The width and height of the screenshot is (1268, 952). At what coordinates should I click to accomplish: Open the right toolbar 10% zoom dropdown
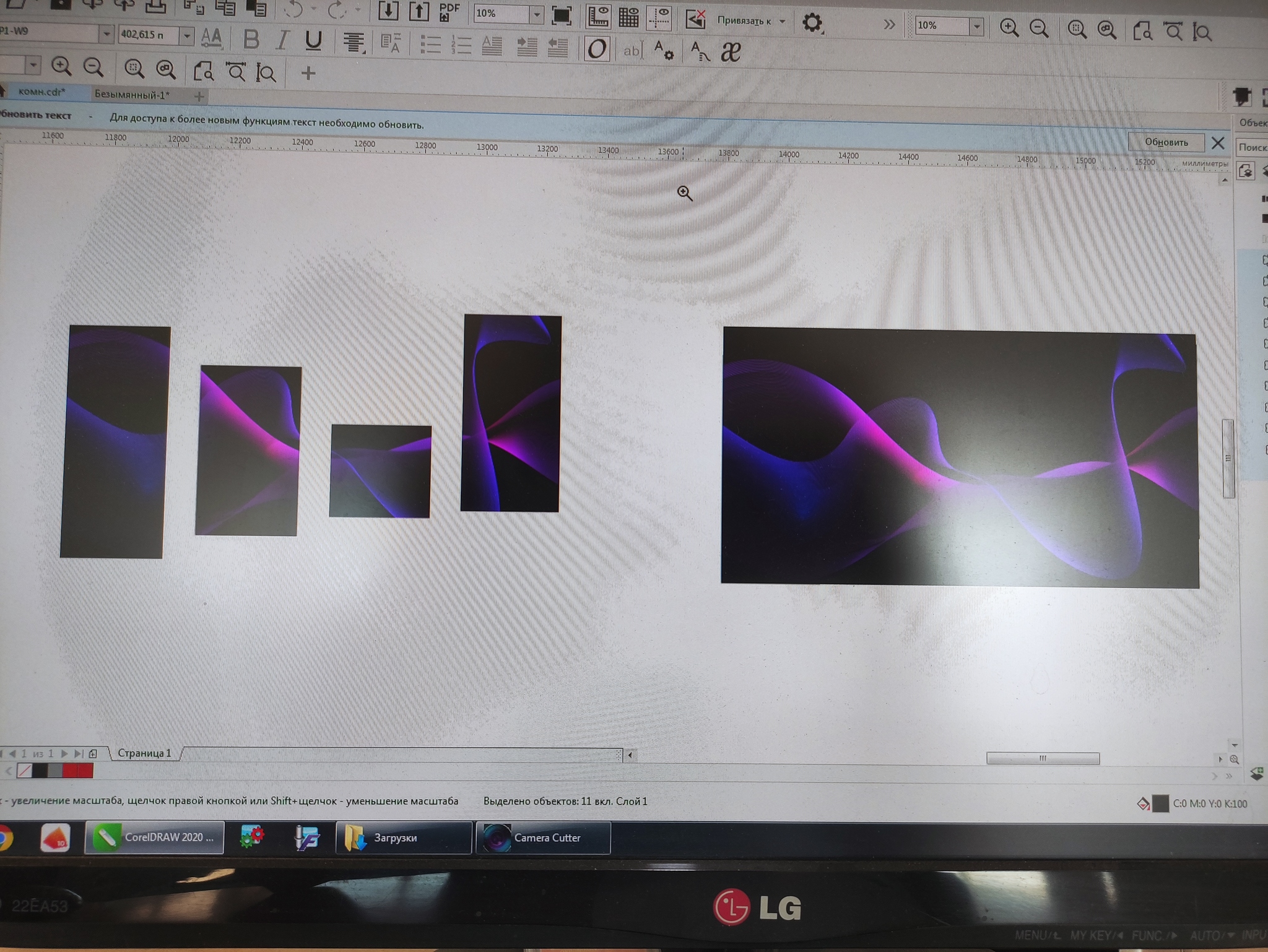976,27
